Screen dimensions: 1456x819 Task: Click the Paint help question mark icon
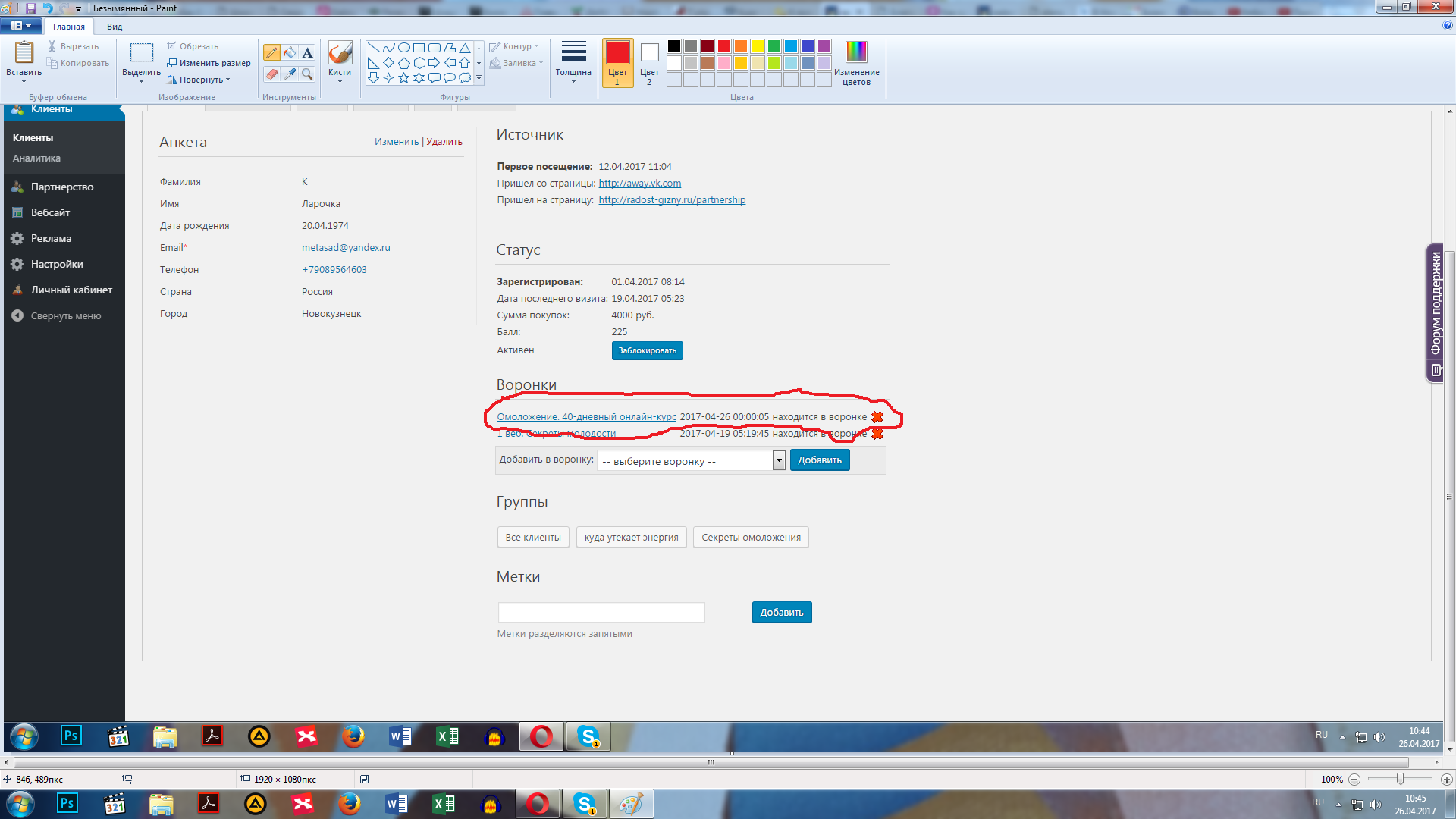click(x=1448, y=26)
